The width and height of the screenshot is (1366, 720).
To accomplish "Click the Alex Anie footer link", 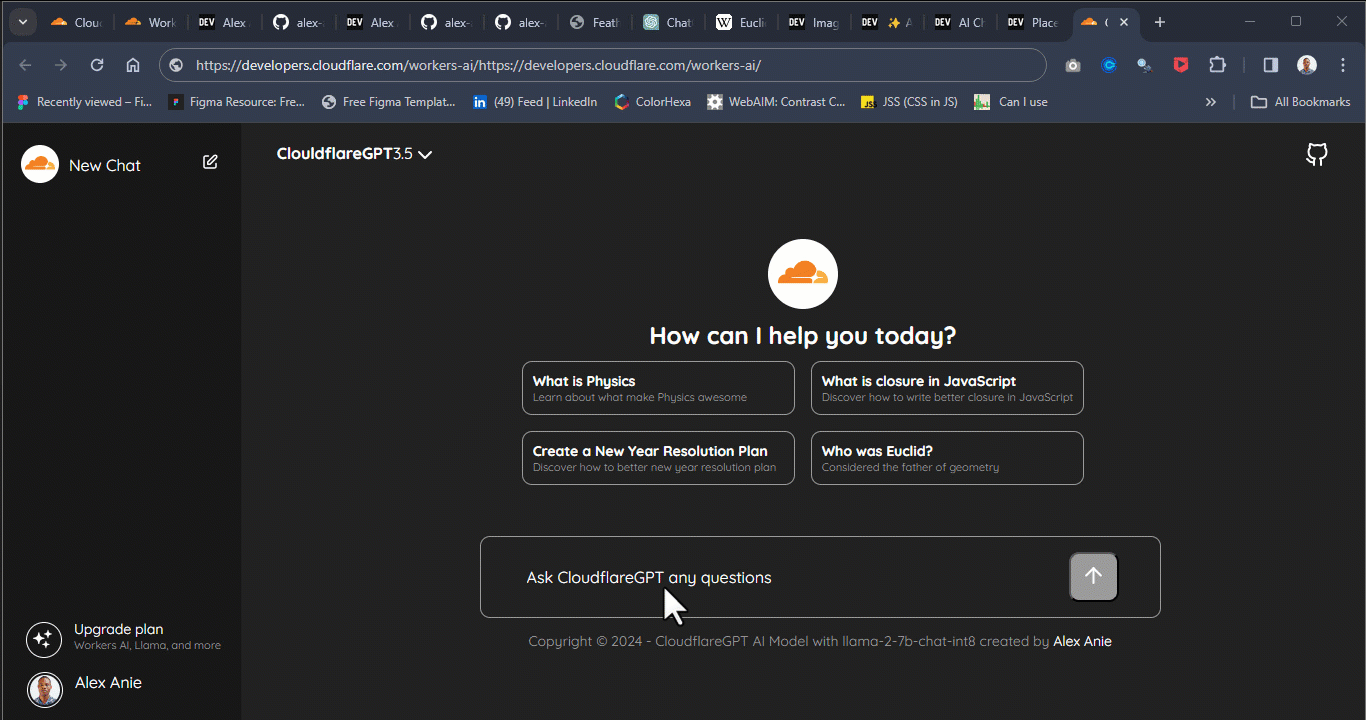I will 1082,641.
